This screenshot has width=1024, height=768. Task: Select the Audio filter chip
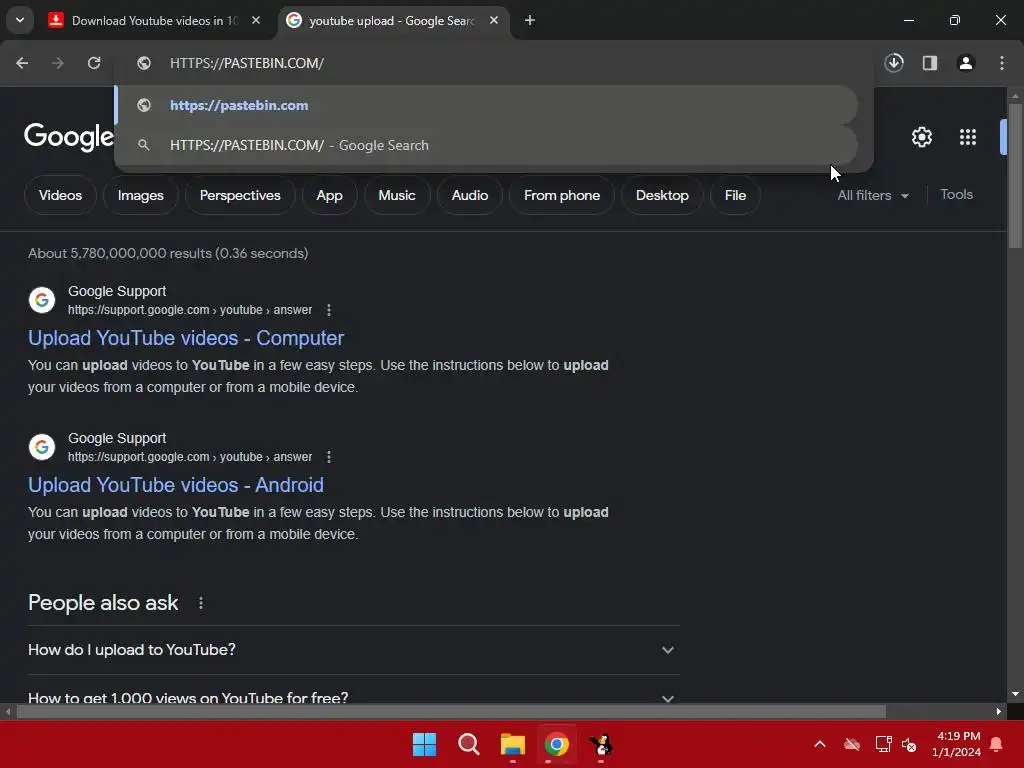470,195
